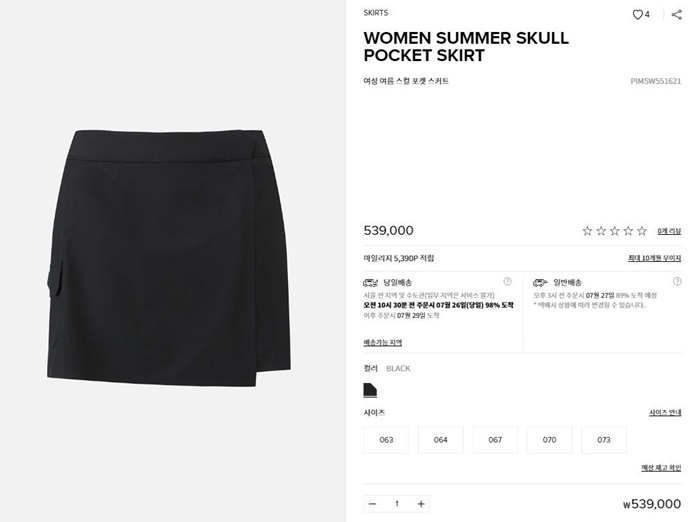
Task: Open same-day delivery help question mark
Action: [507, 281]
